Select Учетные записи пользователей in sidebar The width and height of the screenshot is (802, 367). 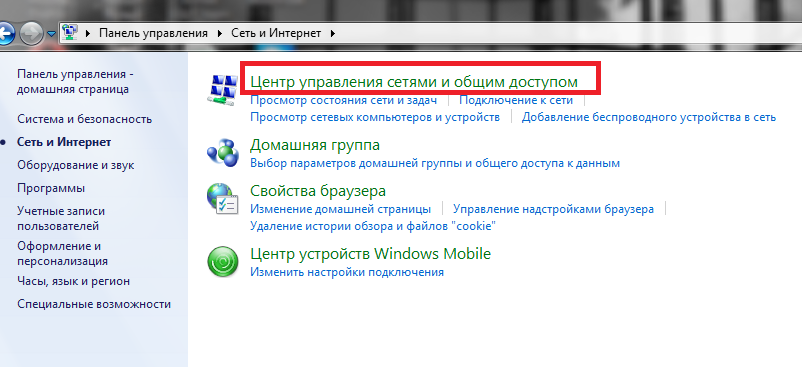tap(61, 218)
